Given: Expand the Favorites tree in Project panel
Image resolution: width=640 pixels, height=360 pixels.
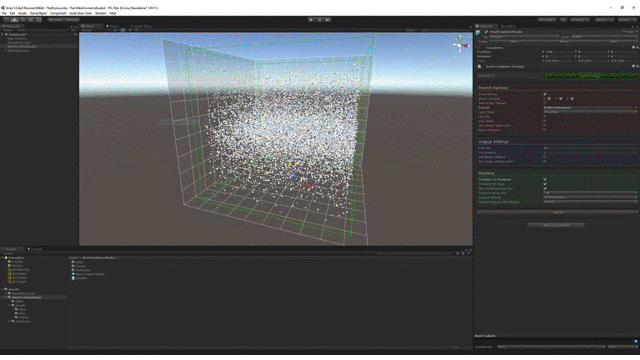Looking at the screenshot, I should tap(3, 258).
